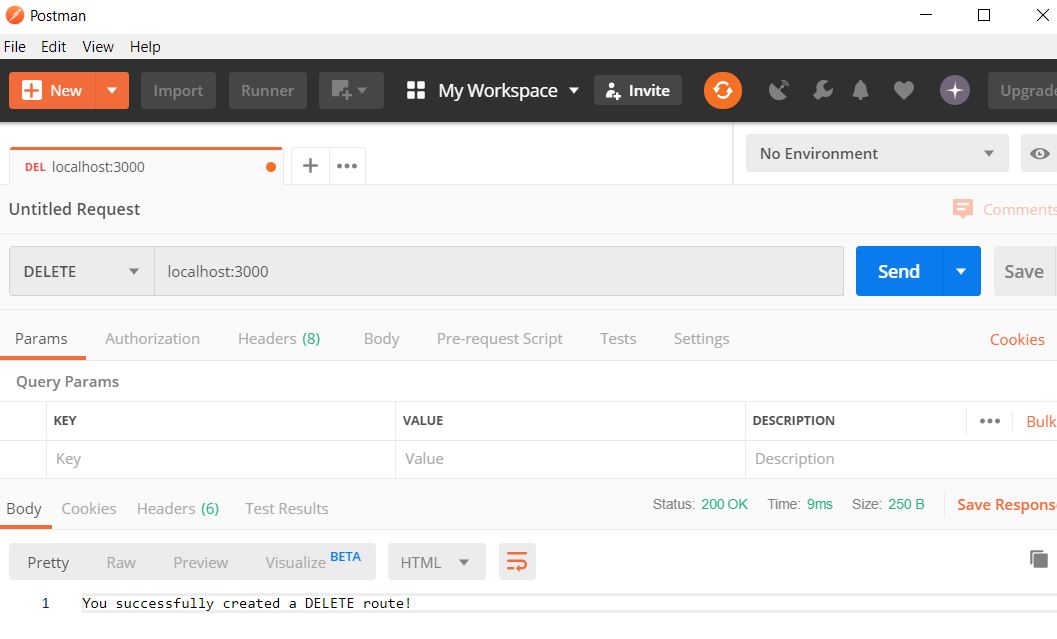1057x639 pixels.
Task: Open the notifications bell
Action: 860,90
